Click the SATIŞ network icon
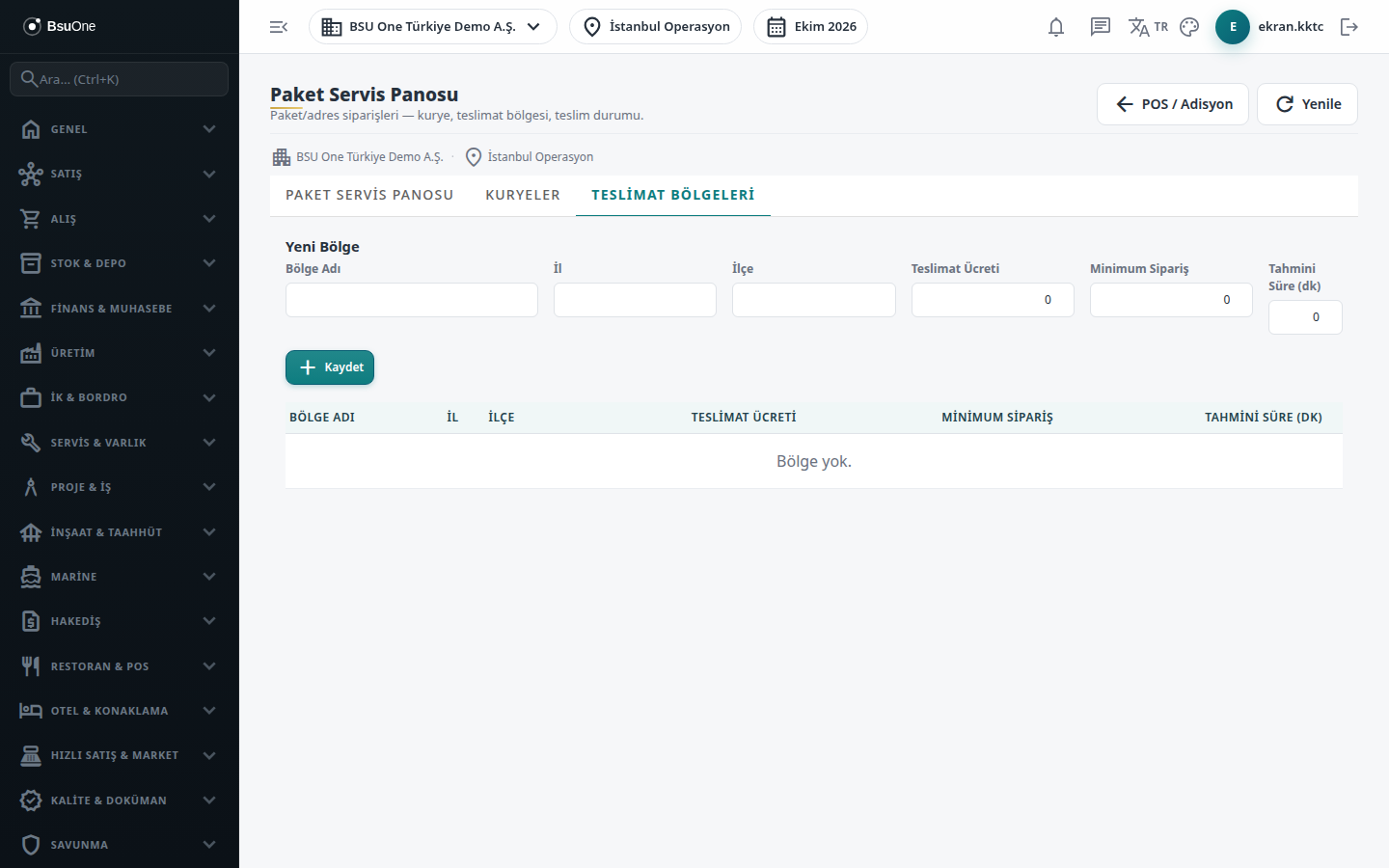Screen dimensions: 1389x868 click(31, 174)
